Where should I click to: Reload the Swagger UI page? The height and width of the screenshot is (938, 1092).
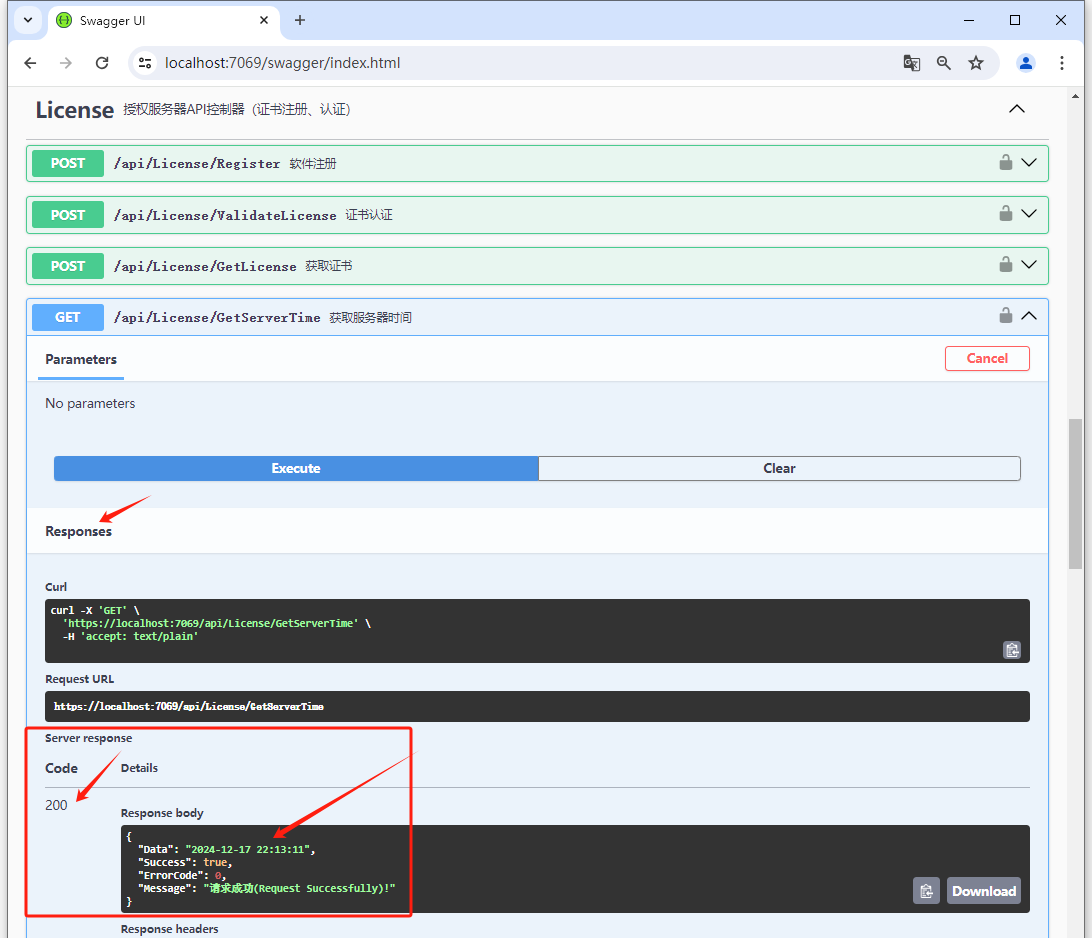click(x=102, y=63)
